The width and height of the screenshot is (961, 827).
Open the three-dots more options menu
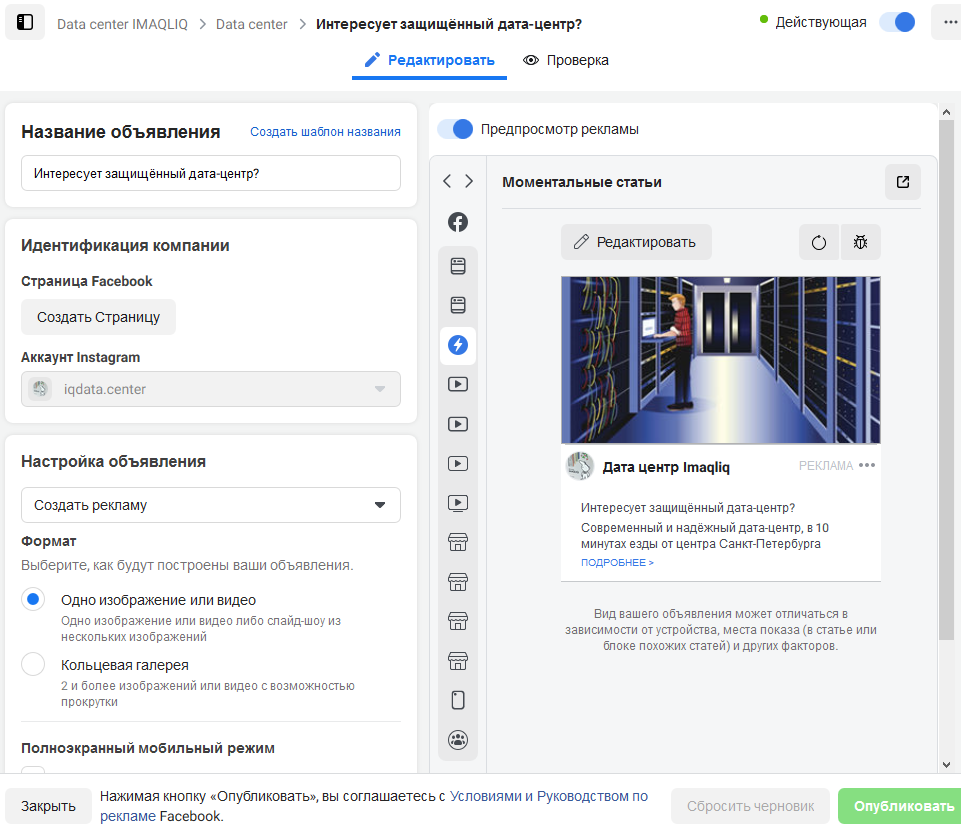pos(950,23)
